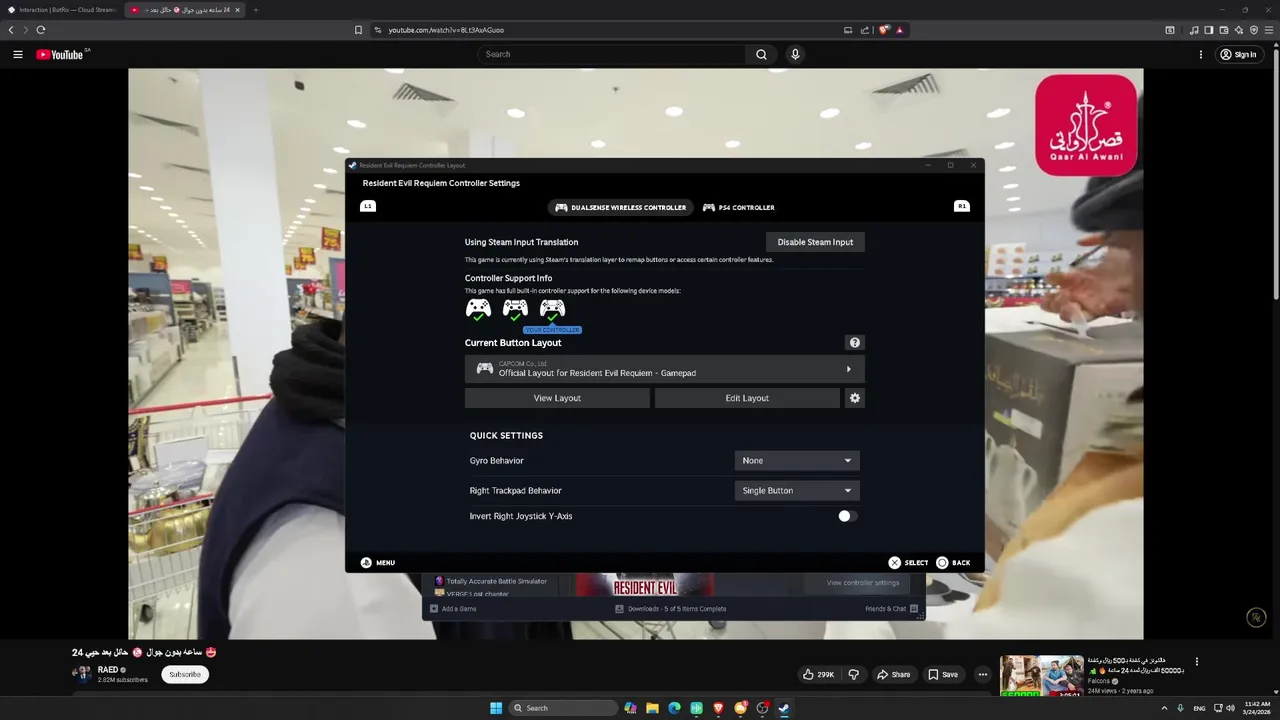Open layout options gear icon
This screenshot has width=1280, height=720.
(x=854, y=398)
